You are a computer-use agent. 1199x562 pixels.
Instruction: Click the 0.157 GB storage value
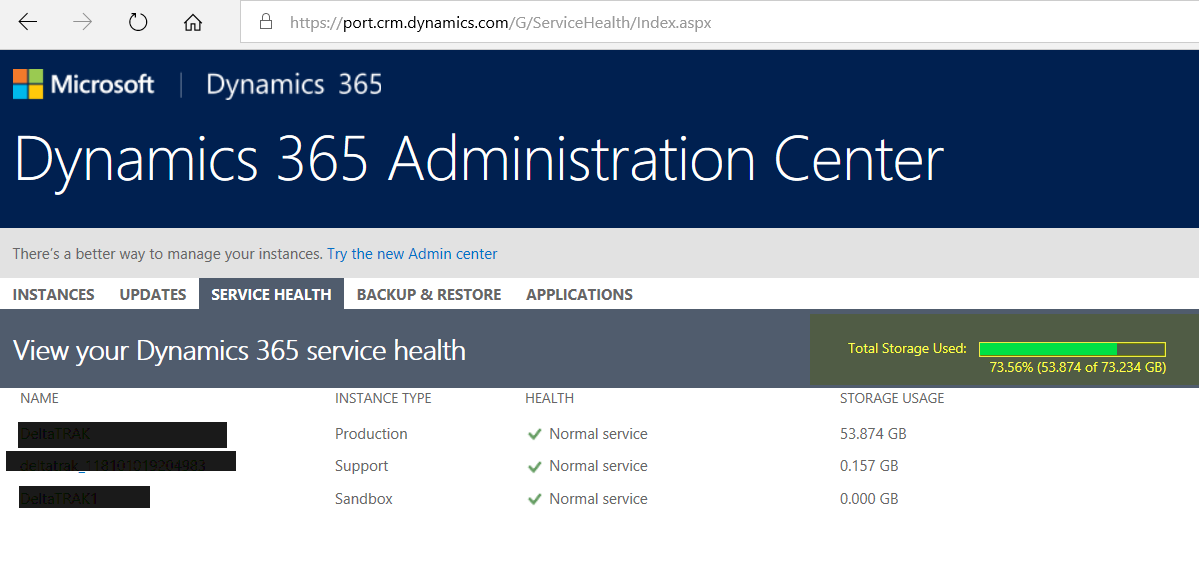pyautogui.click(x=869, y=466)
